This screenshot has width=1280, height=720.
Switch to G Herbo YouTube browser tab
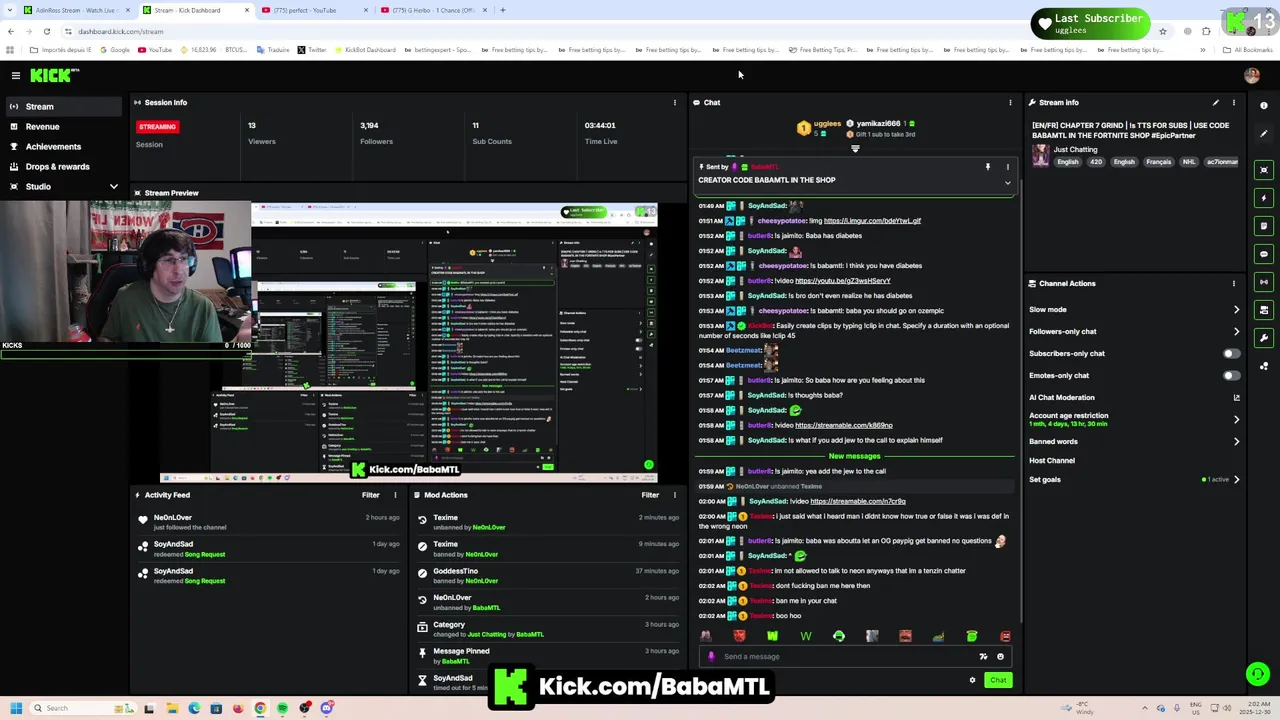point(435,10)
